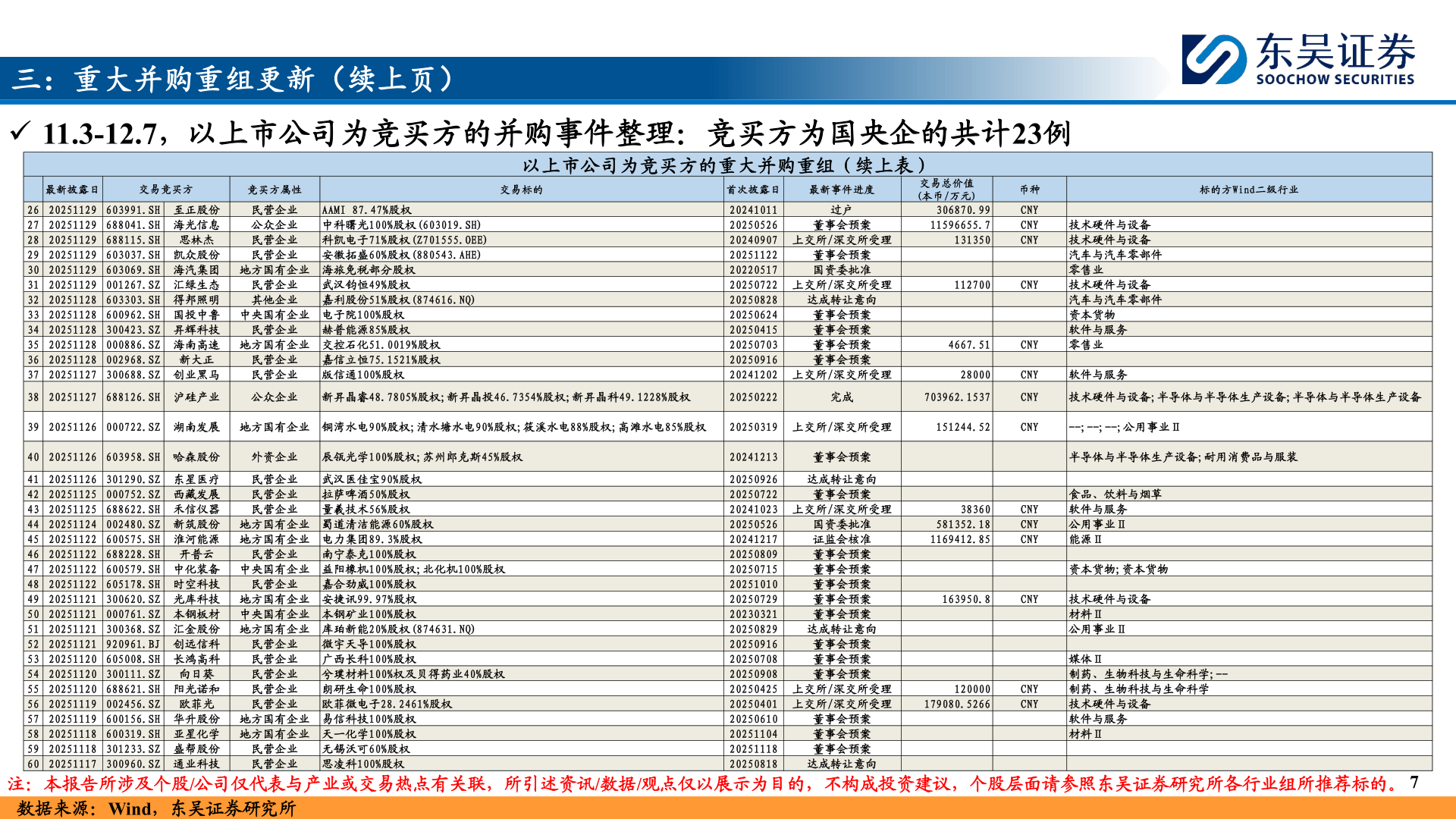Click the buyer name 海光信息
This screenshot has height=819, width=1456.
196,225
